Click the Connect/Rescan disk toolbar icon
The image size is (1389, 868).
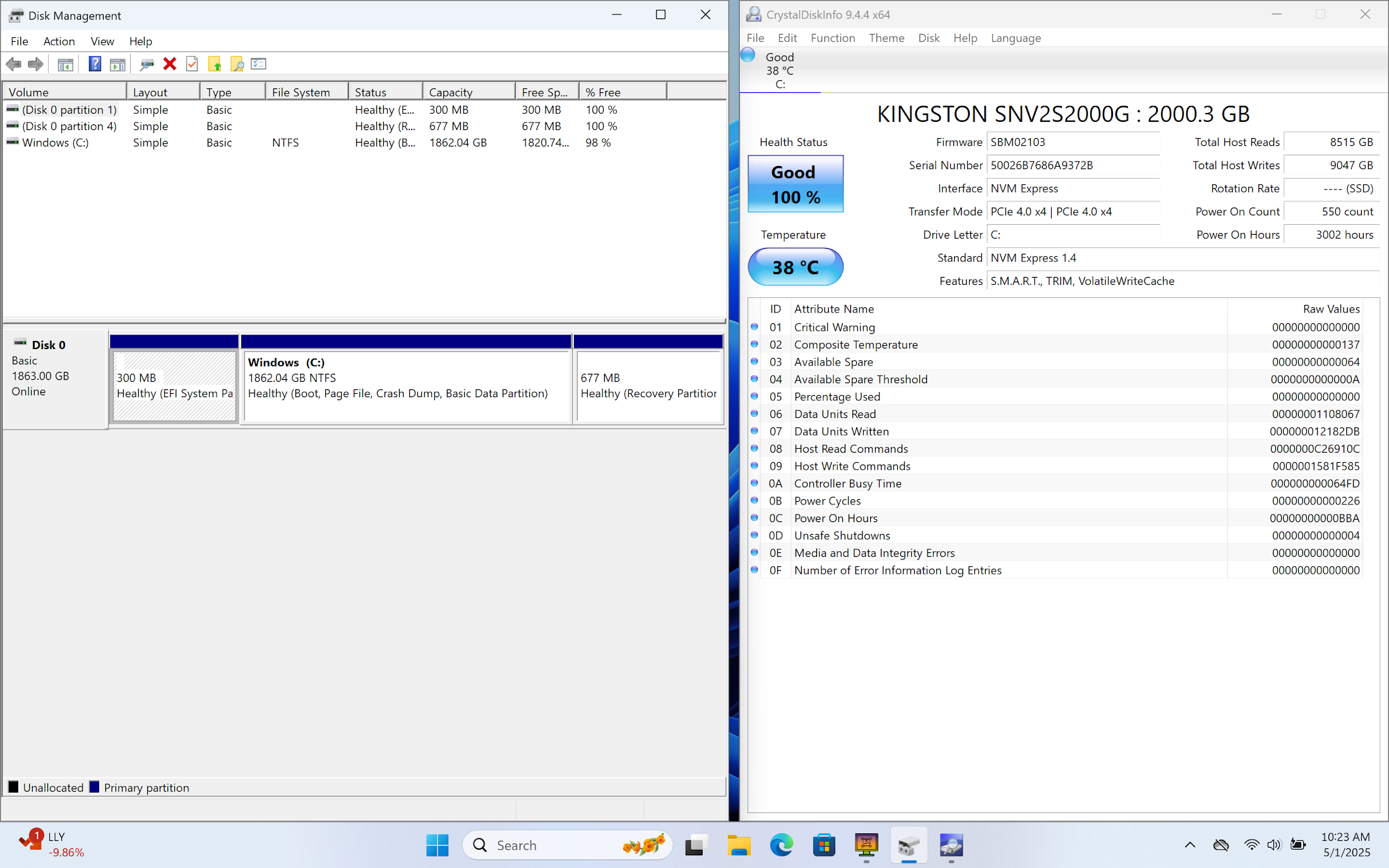point(147,64)
